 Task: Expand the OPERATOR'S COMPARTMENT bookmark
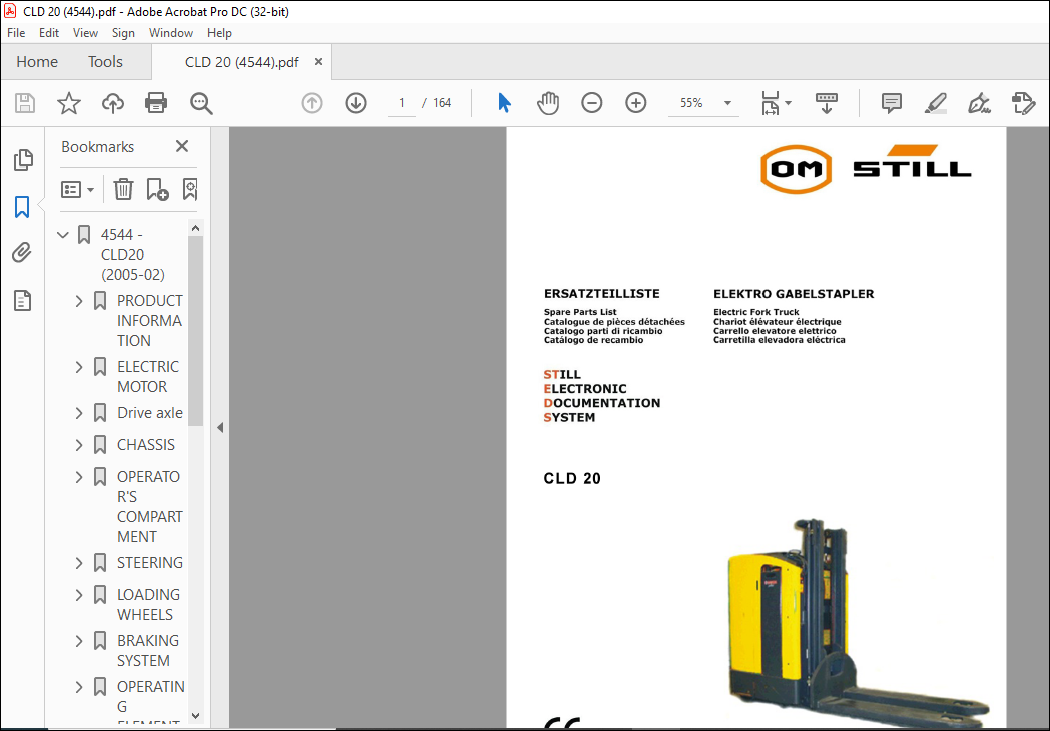click(x=79, y=477)
